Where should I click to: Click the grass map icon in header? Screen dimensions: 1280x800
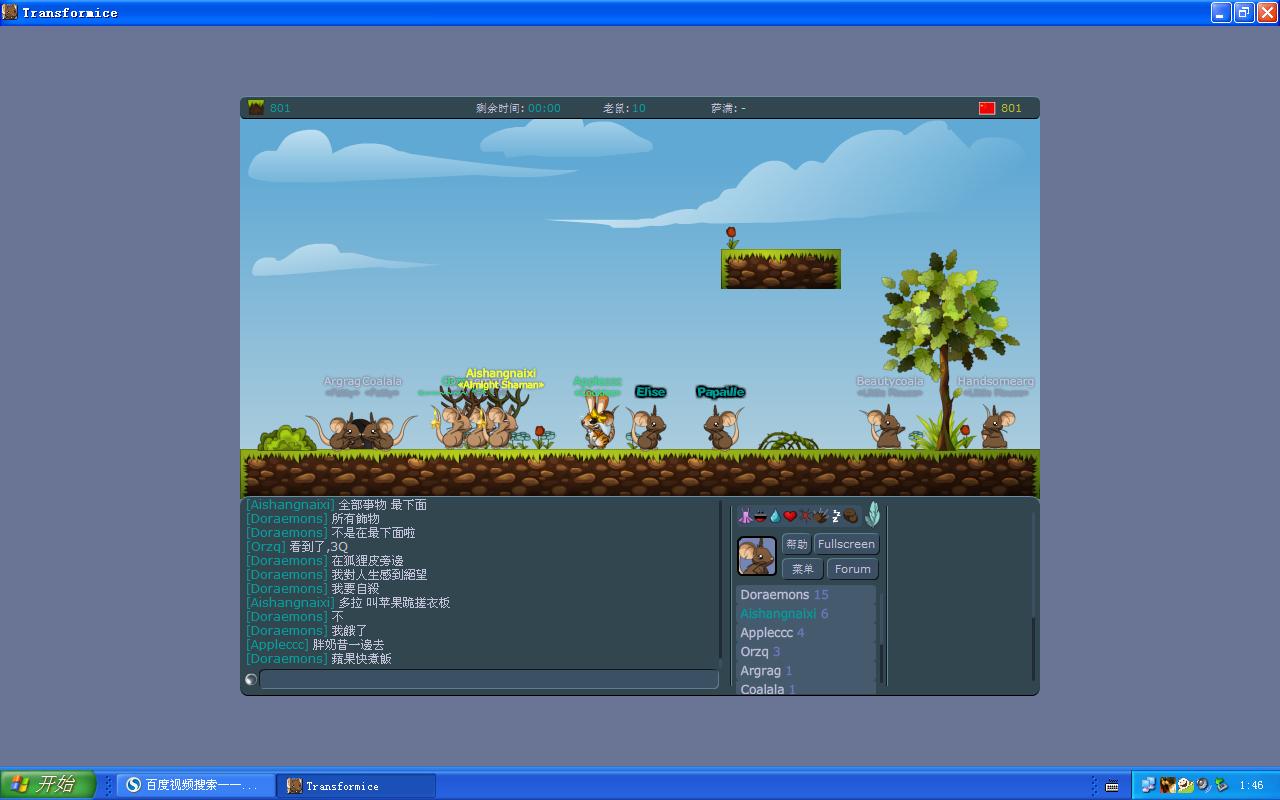click(256, 108)
